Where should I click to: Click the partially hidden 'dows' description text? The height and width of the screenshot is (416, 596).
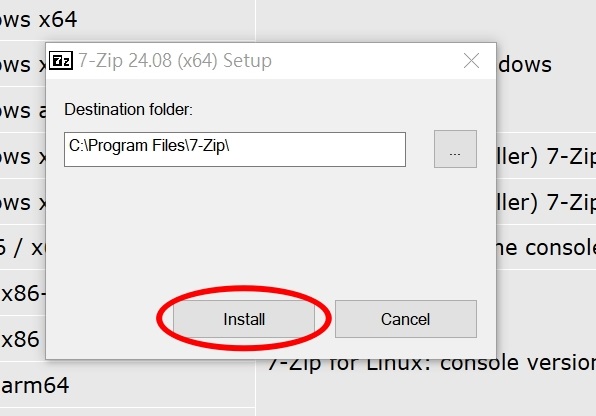coord(525,65)
